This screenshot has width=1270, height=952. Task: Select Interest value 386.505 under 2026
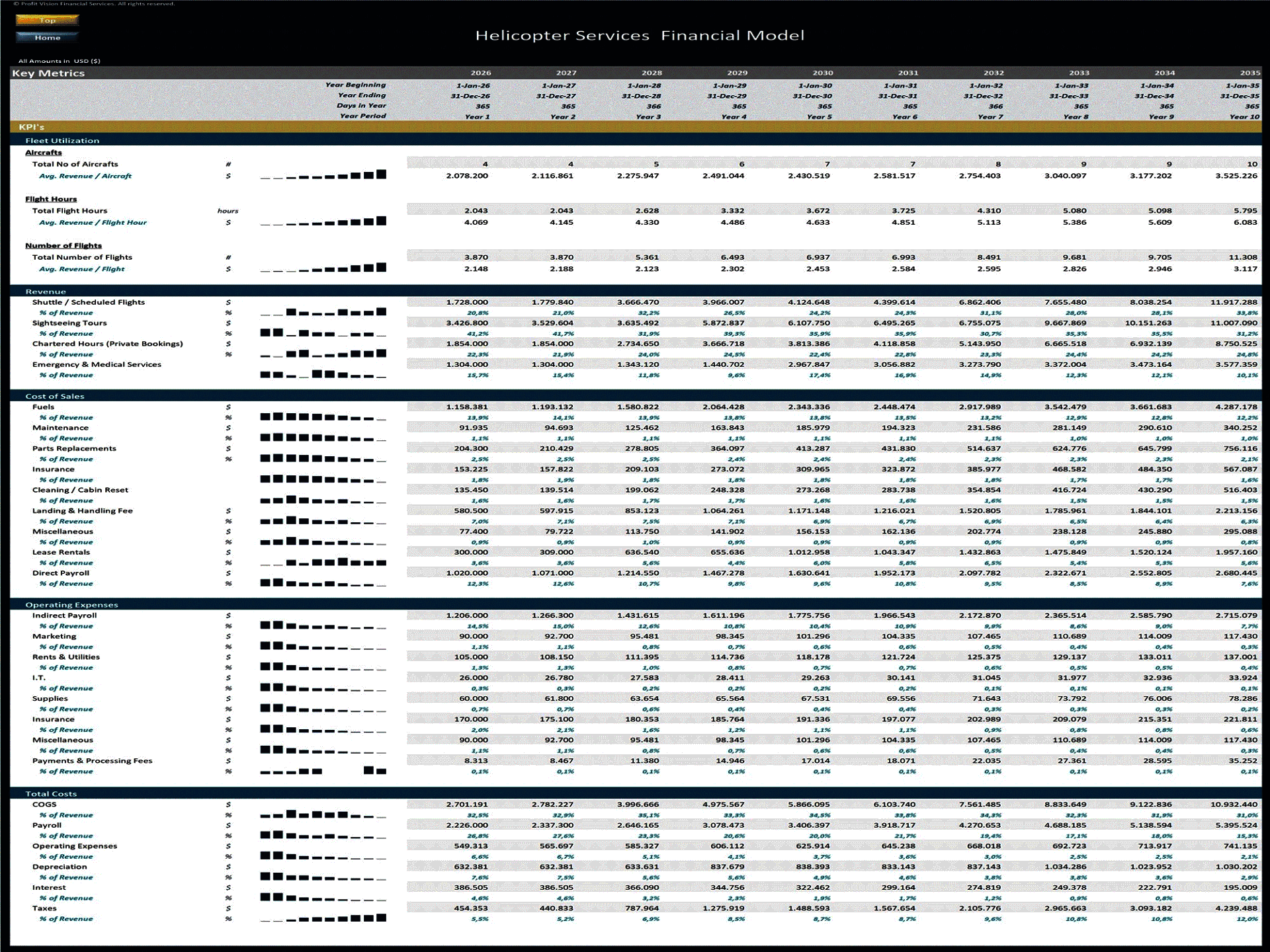(x=471, y=889)
